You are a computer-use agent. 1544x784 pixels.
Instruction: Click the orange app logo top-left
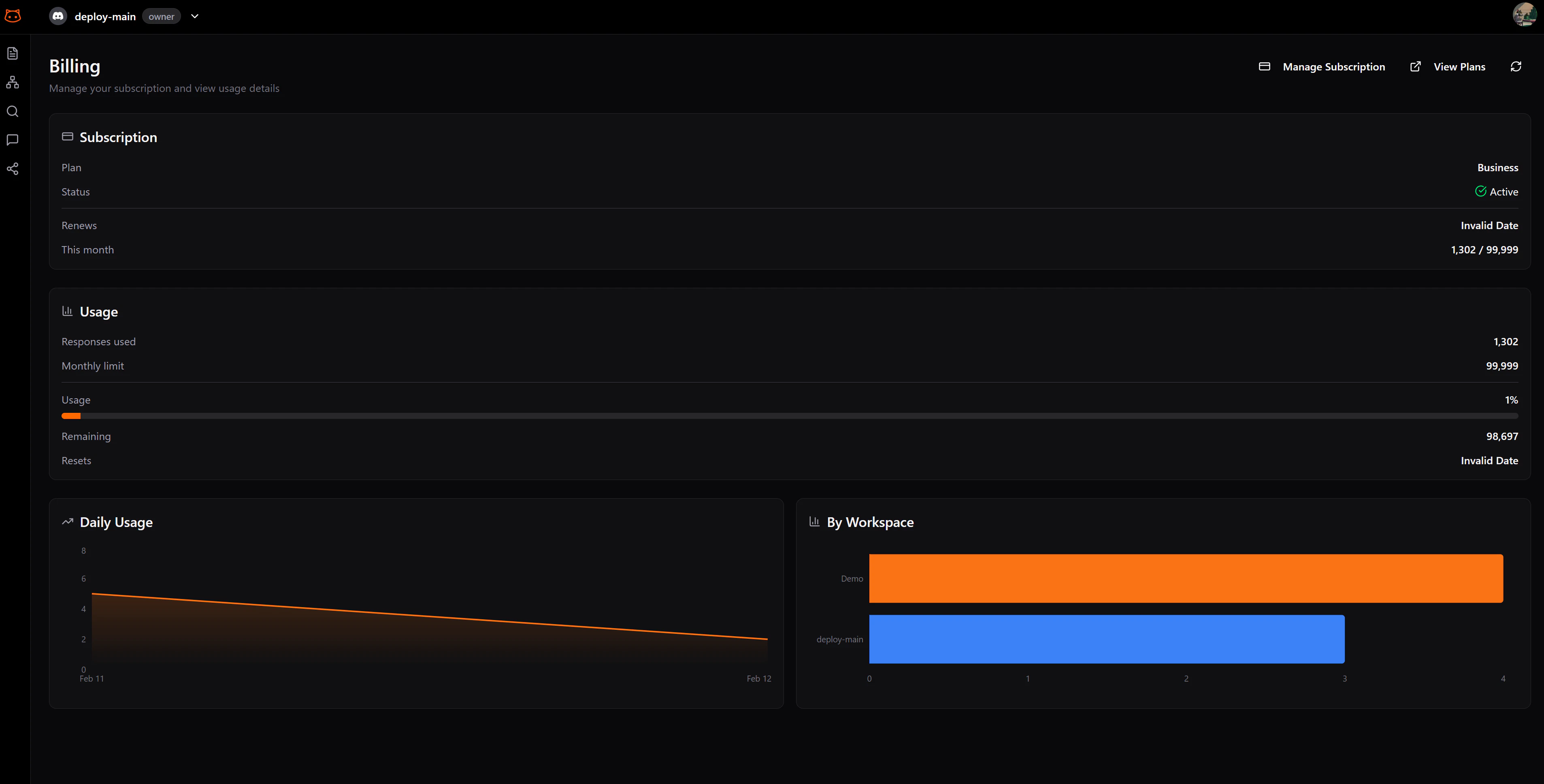13,16
